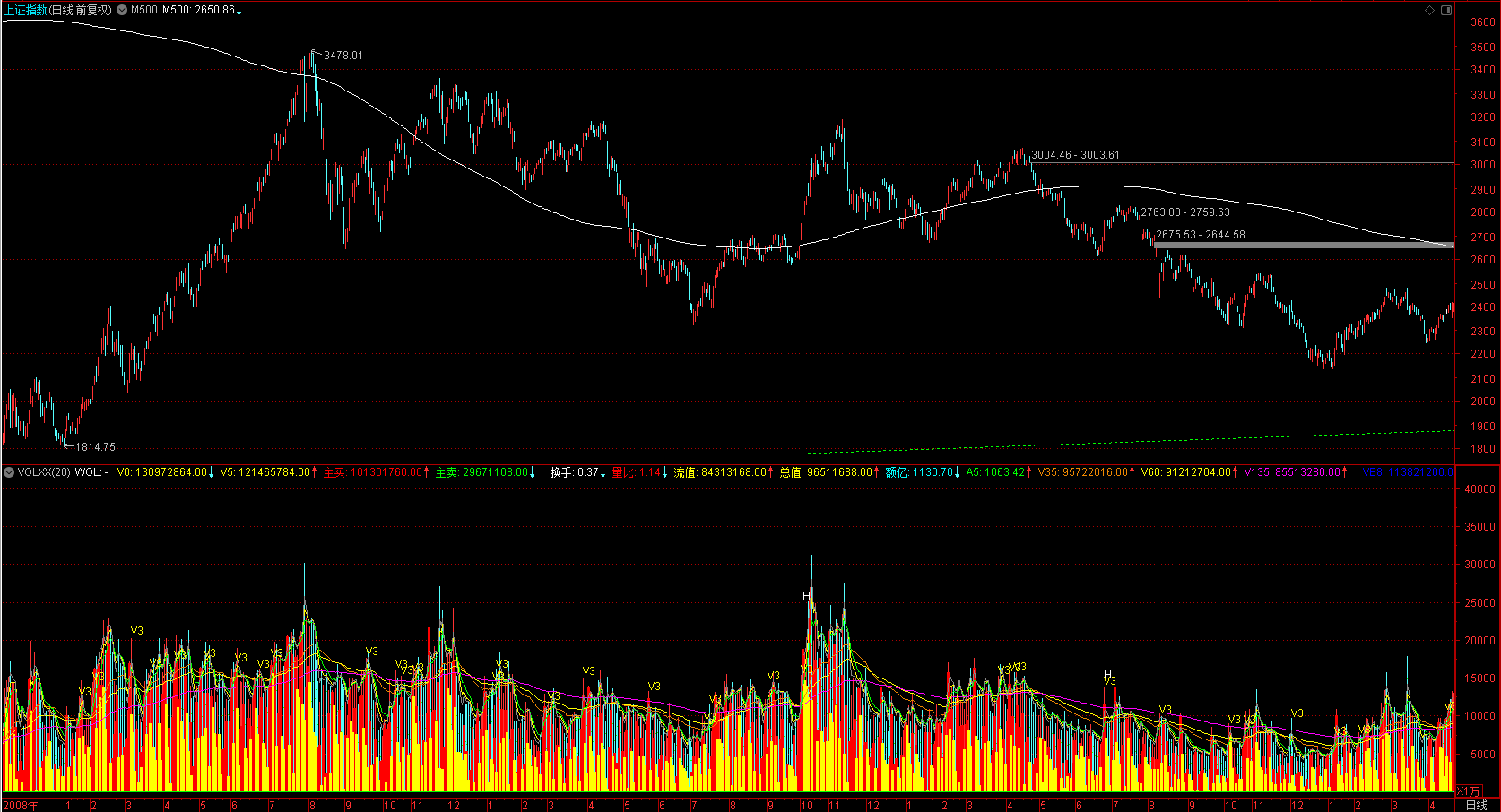Click the 日线 period button at bottom right

[1476, 805]
